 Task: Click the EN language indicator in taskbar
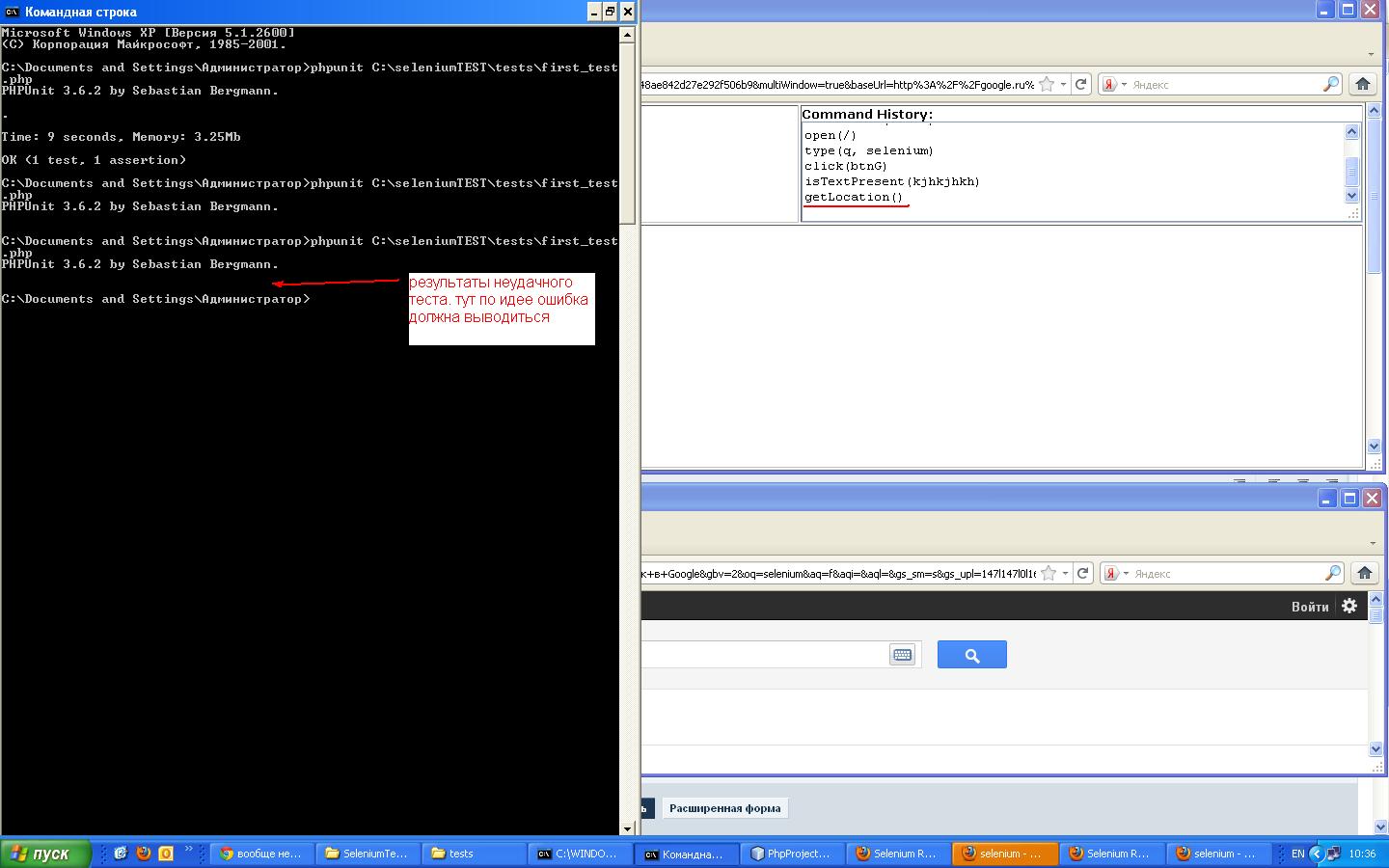click(x=1297, y=854)
